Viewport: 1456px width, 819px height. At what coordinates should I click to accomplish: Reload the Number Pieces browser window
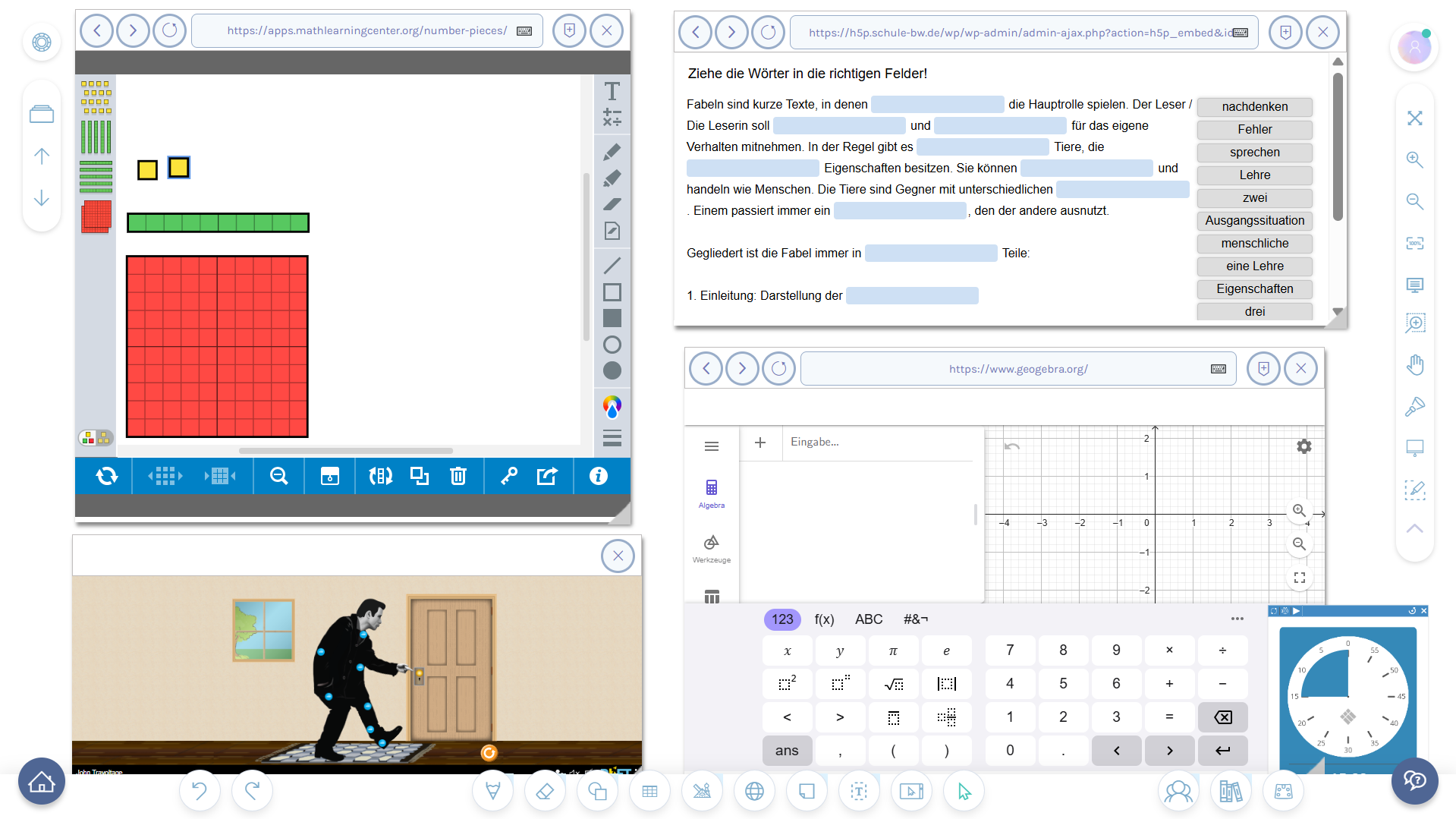pos(169,31)
